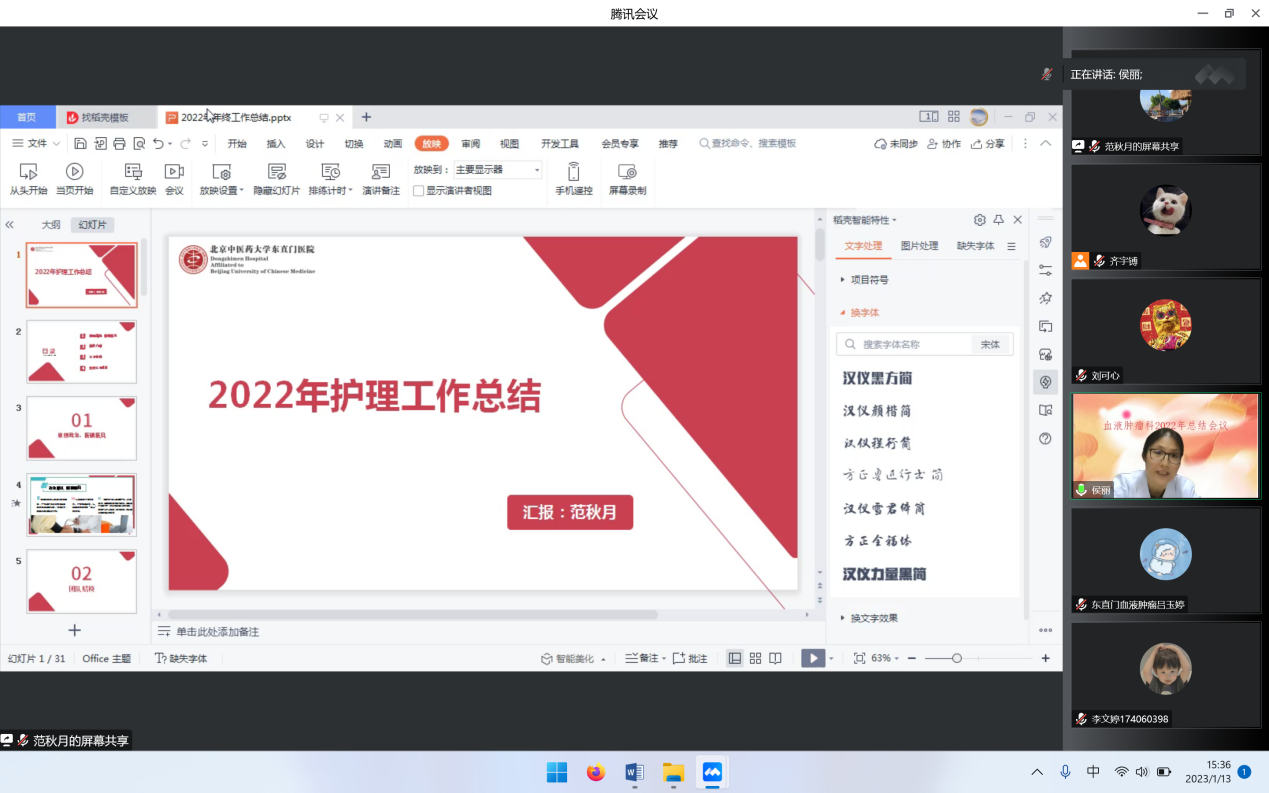Screen dimensions: 1269x793
Task: Click the rocket icon in right sidebar
Action: [x=1046, y=242]
